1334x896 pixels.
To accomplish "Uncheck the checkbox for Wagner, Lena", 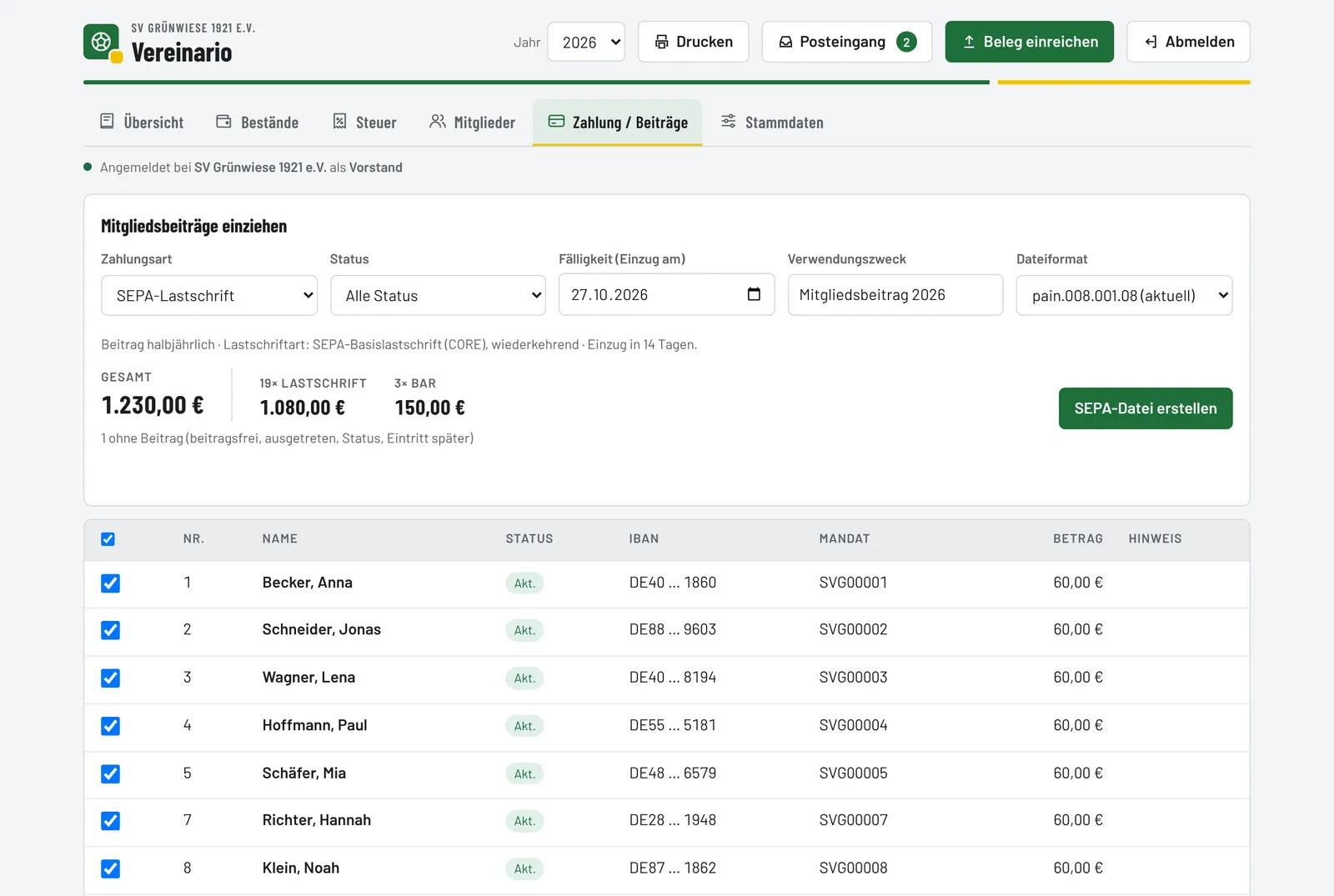I will click(110, 678).
